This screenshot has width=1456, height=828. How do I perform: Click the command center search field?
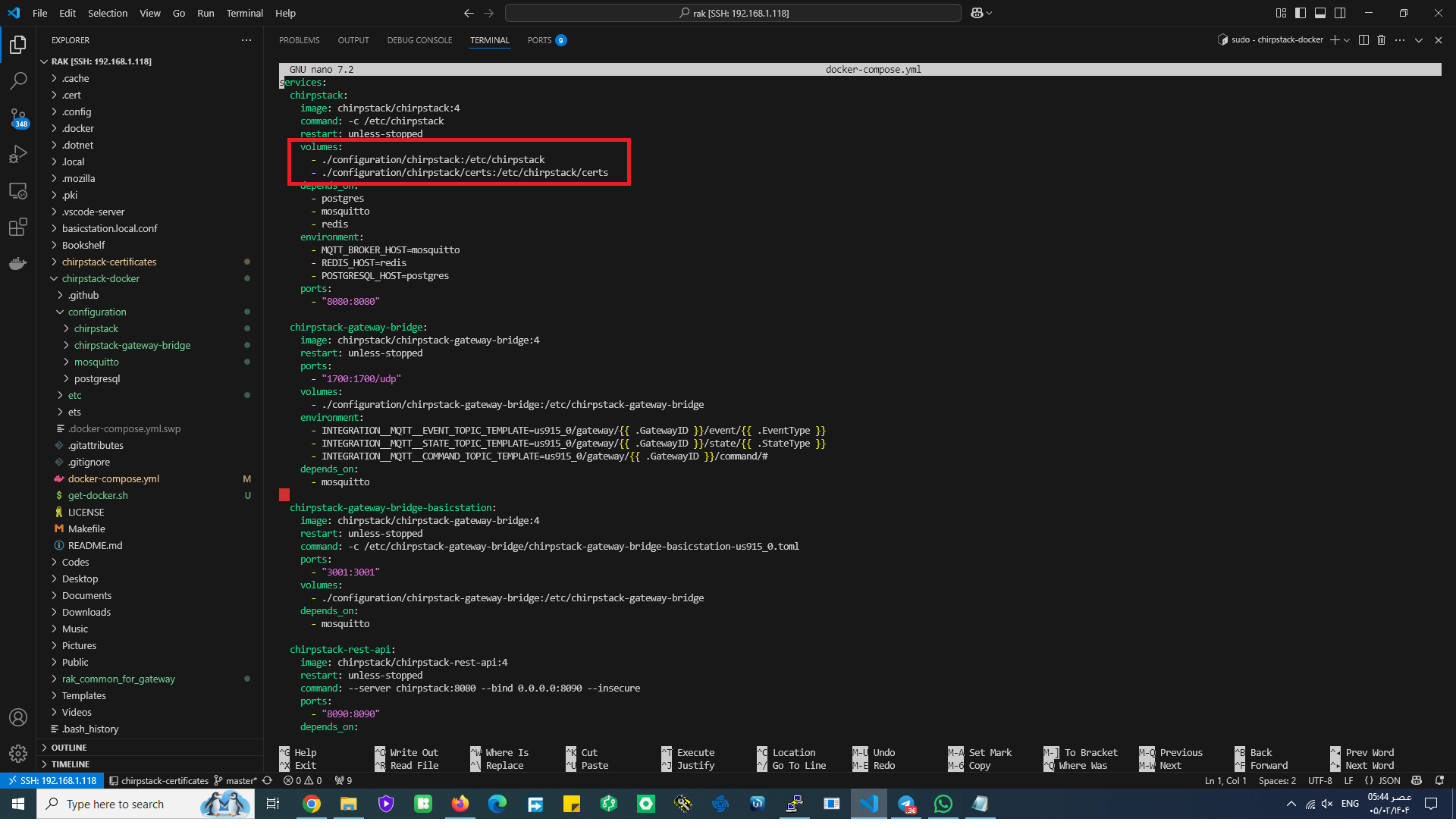pos(733,13)
